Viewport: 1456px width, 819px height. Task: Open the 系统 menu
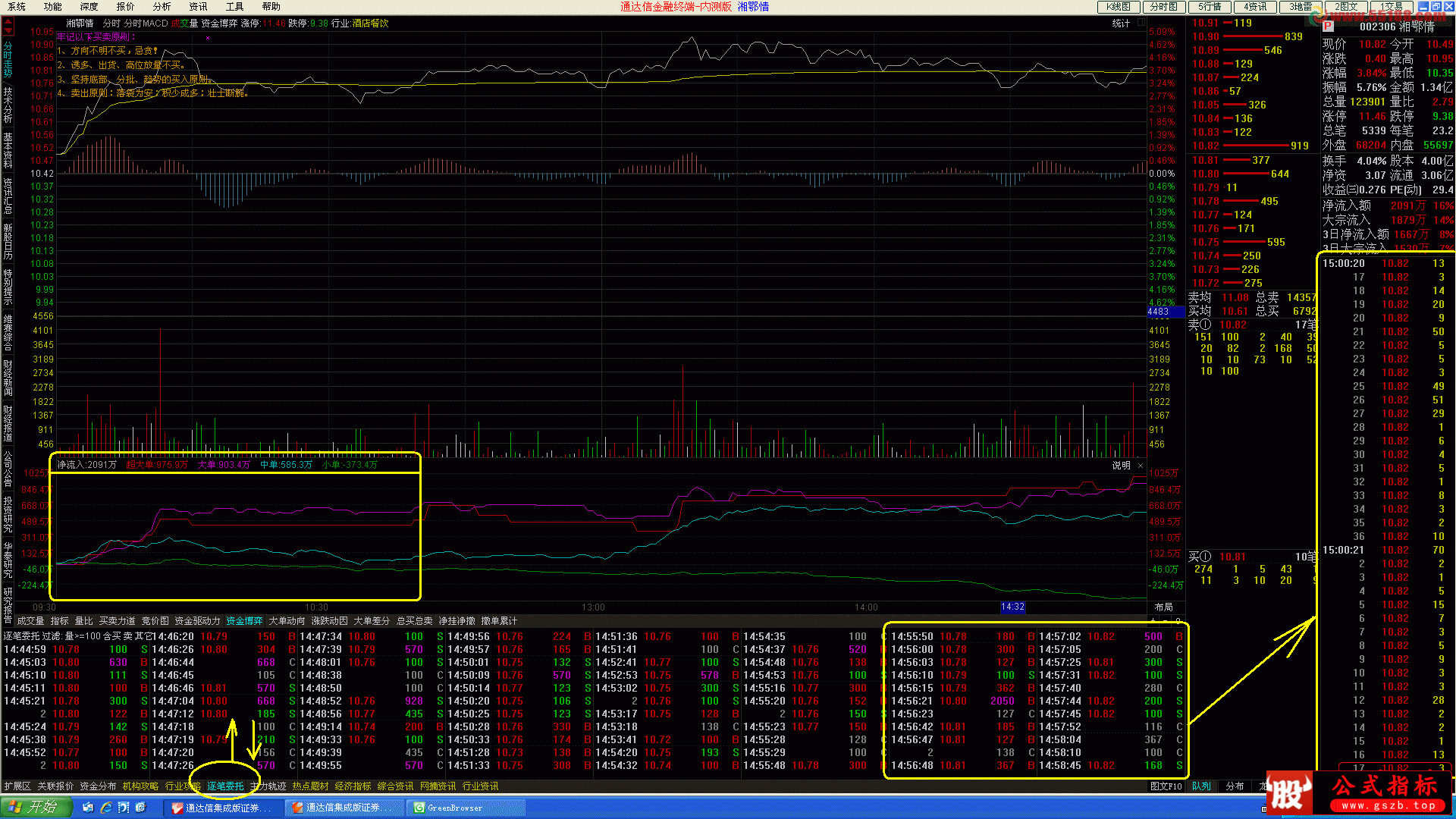point(16,7)
